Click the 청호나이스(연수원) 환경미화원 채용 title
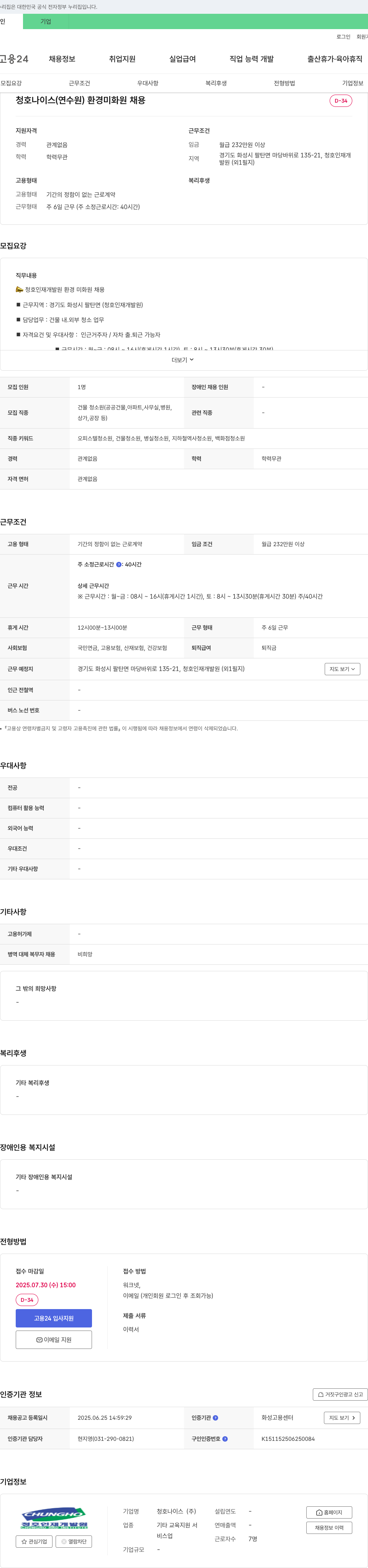The image size is (368, 1568). coord(80,100)
